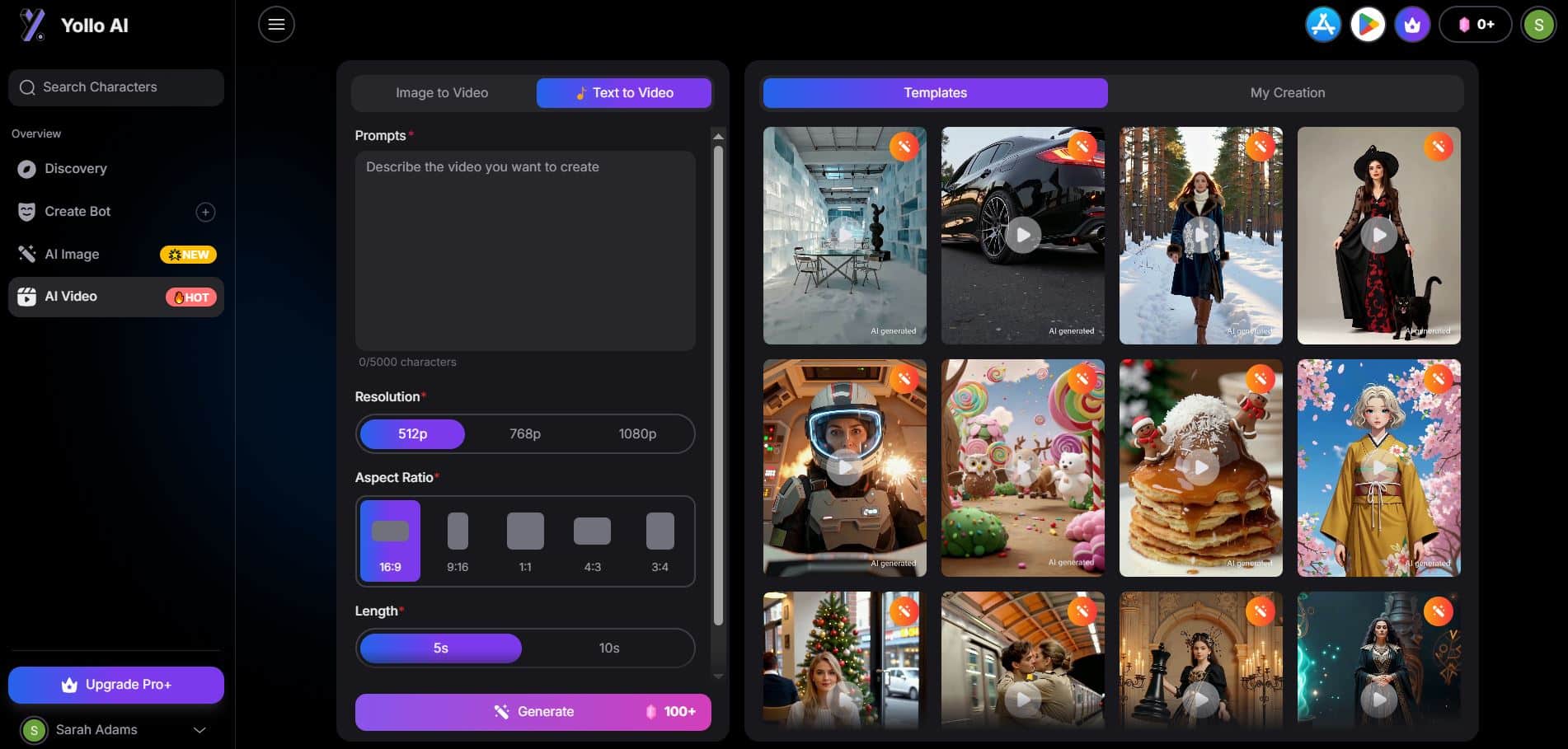Click orange wand icon on Christmas tree template
This screenshot has height=749, width=1568.
(904, 611)
